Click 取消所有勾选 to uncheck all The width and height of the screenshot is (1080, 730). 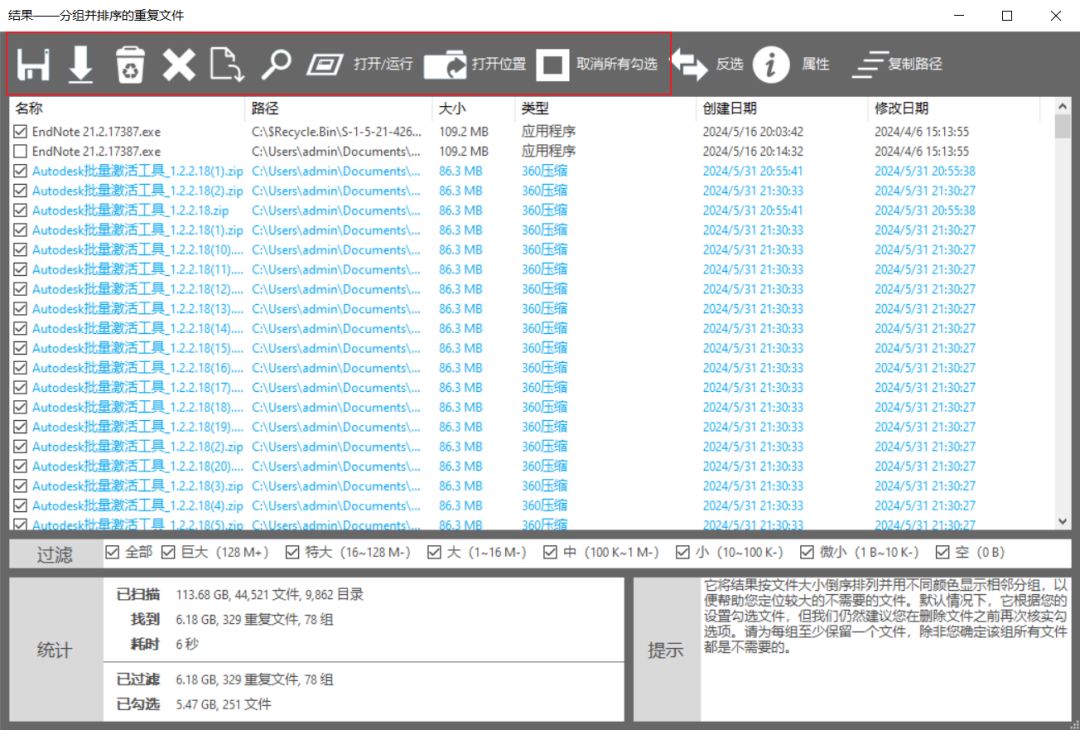(596, 64)
